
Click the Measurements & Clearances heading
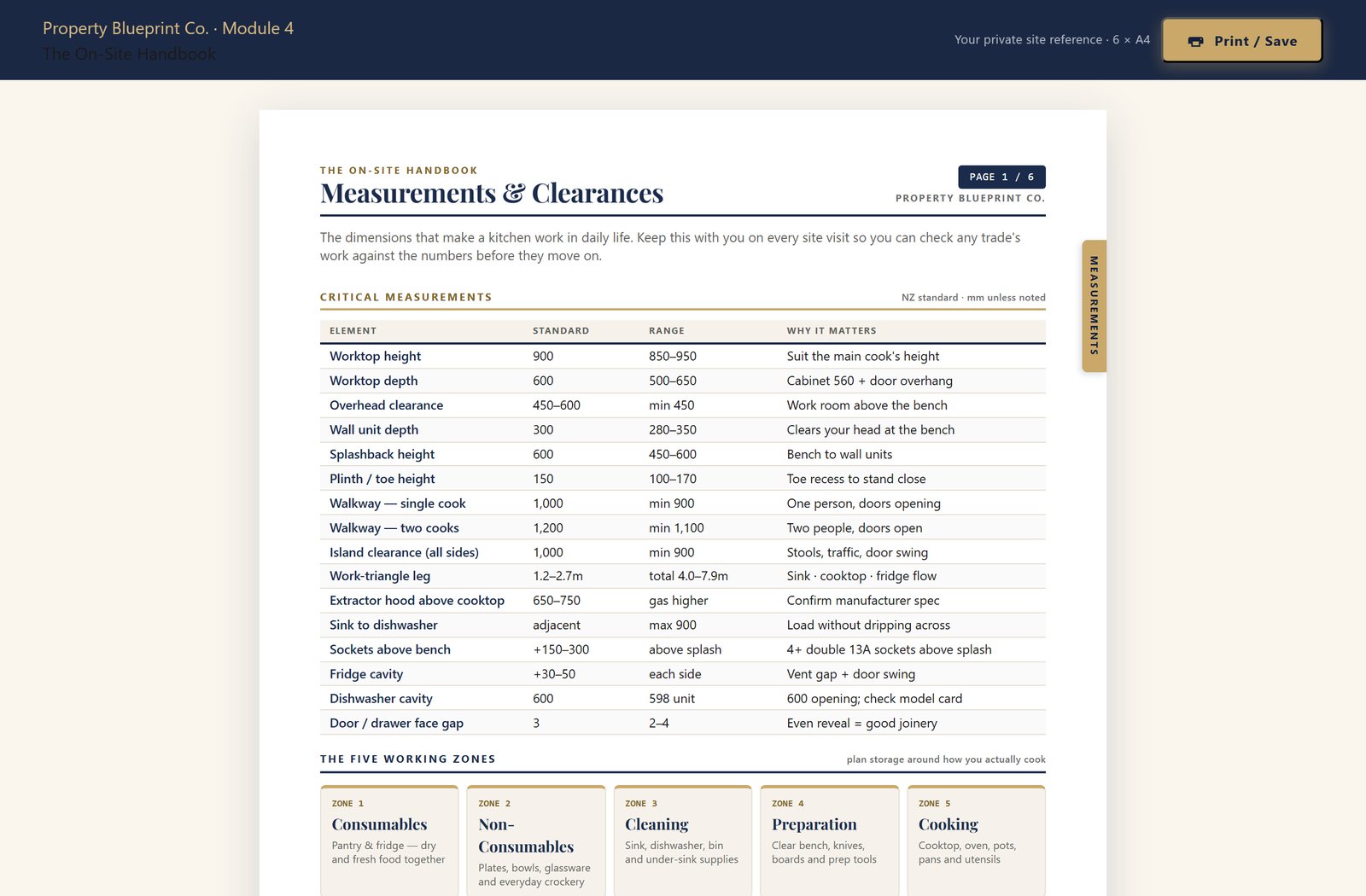pos(492,194)
